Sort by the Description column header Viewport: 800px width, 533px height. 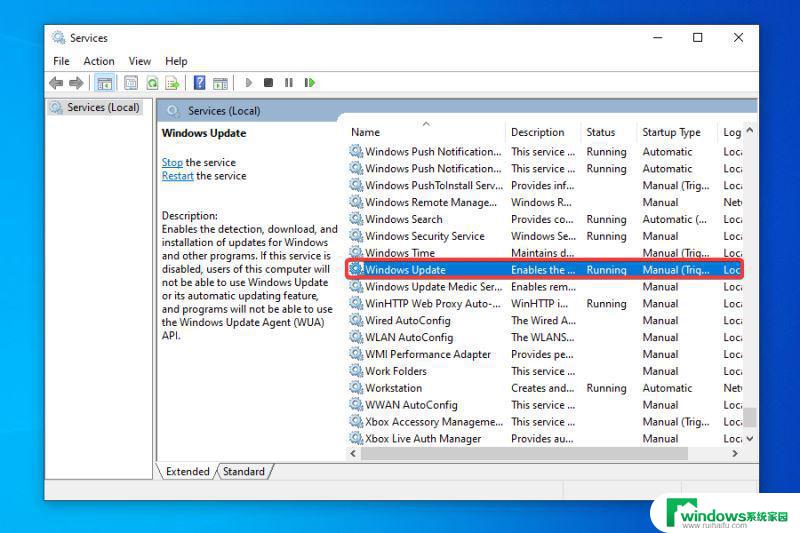pyautogui.click(x=543, y=132)
